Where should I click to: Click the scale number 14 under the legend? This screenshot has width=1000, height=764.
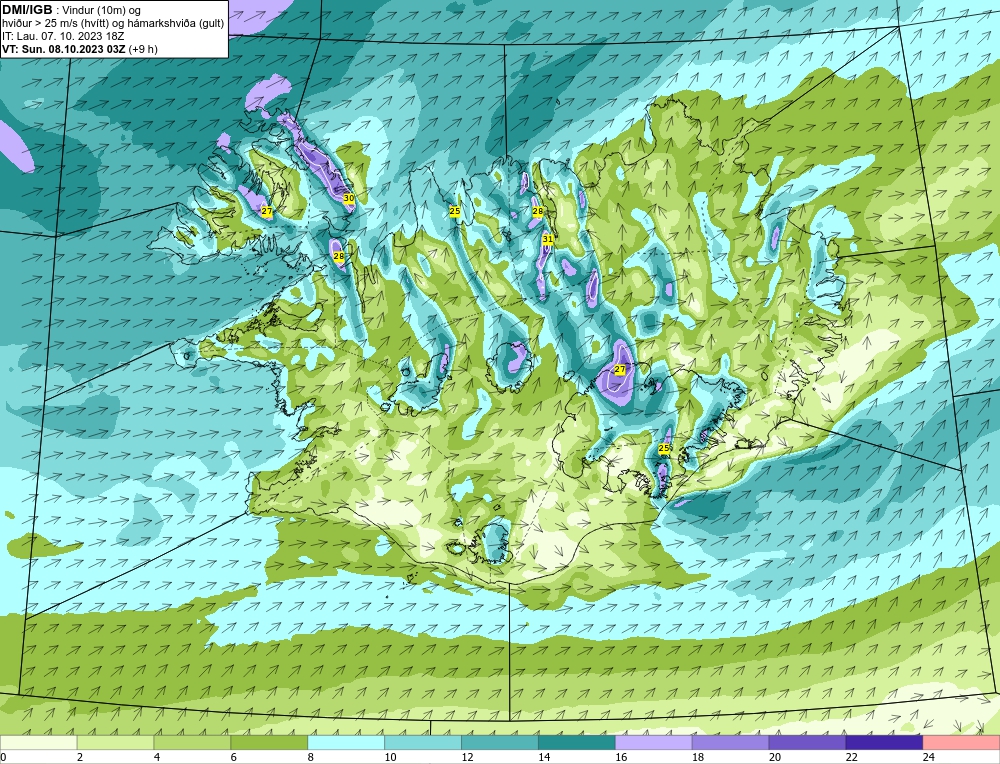[544, 757]
